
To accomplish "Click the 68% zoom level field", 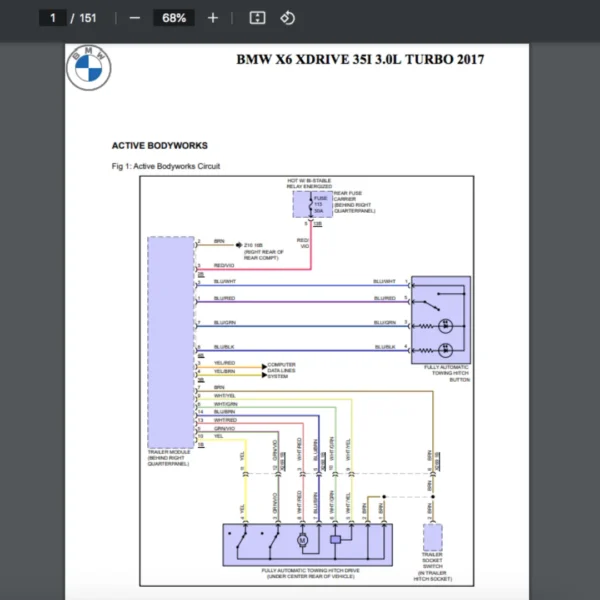I will (x=173, y=18).
